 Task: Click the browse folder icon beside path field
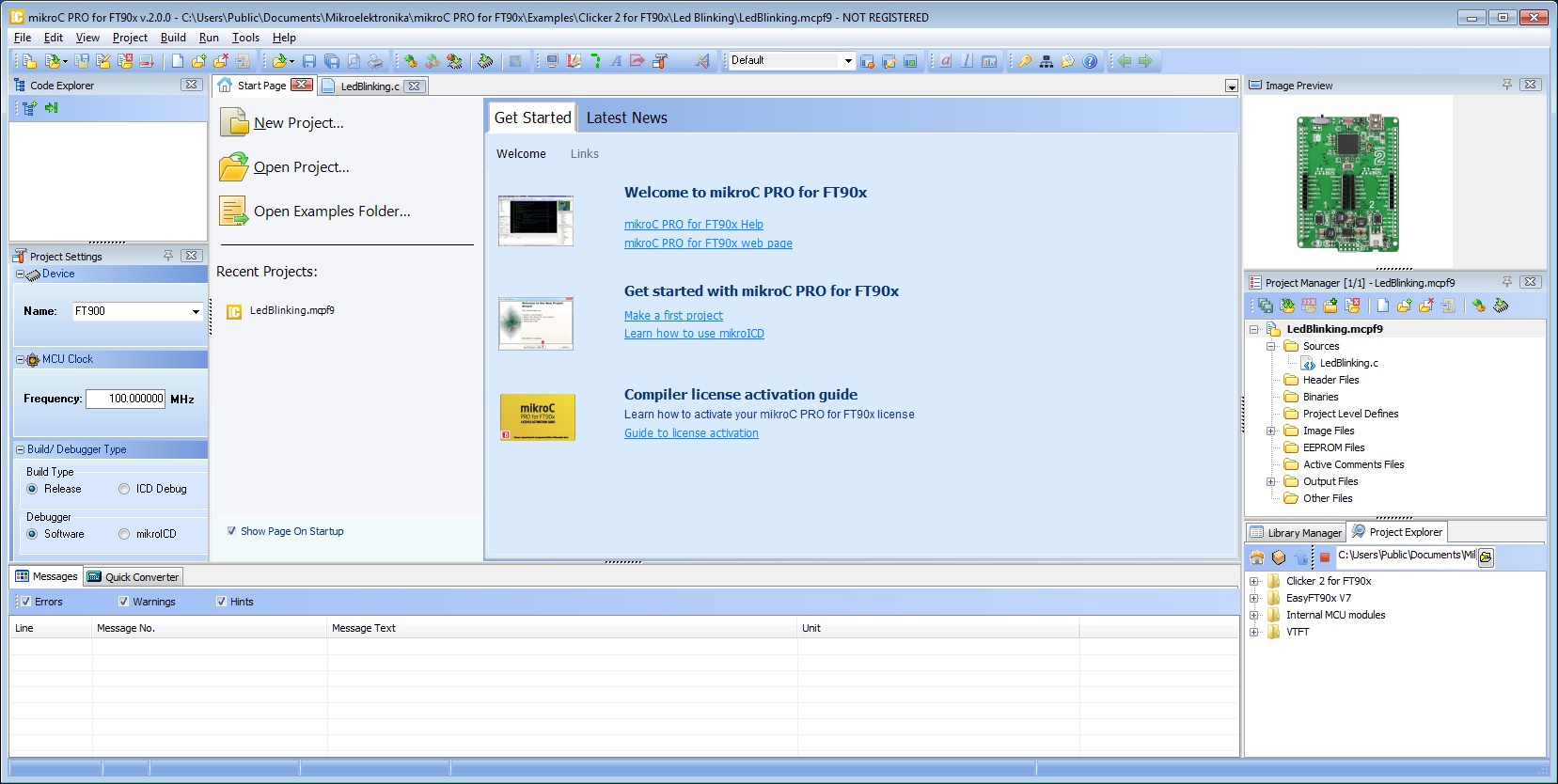tap(1486, 557)
